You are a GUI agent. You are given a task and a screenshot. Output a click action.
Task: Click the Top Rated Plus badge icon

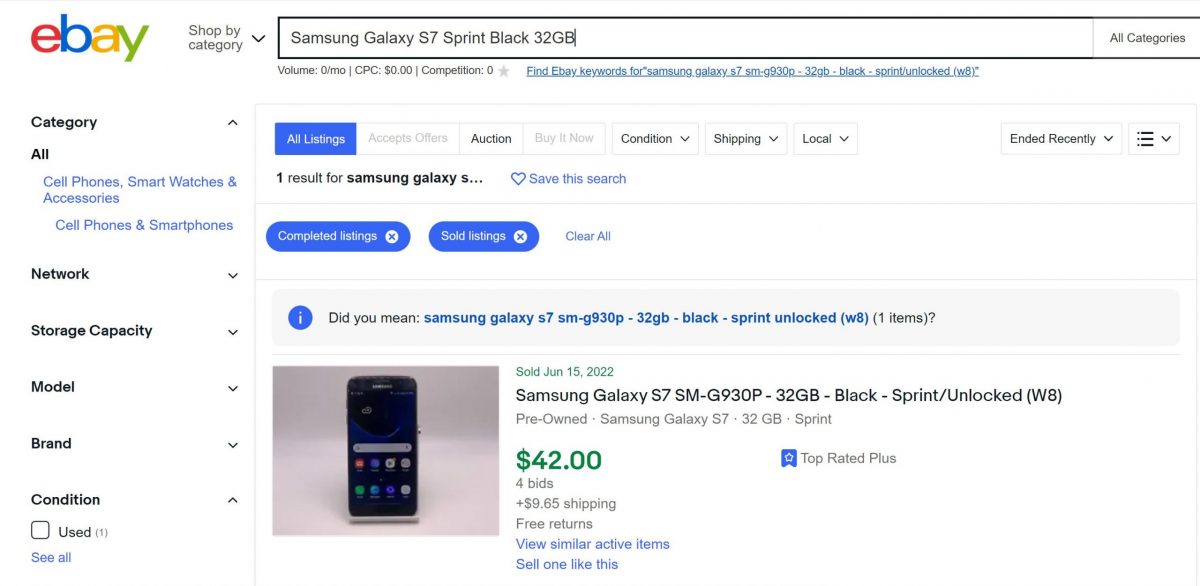coord(789,458)
